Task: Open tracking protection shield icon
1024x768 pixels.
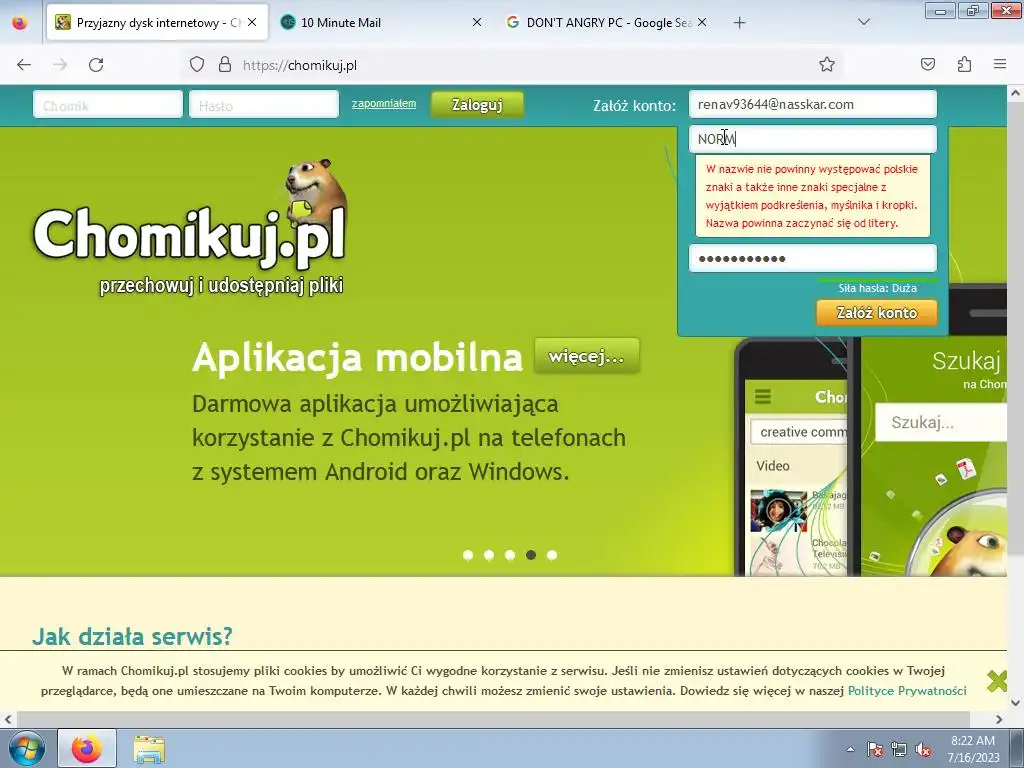Action: coord(197,65)
